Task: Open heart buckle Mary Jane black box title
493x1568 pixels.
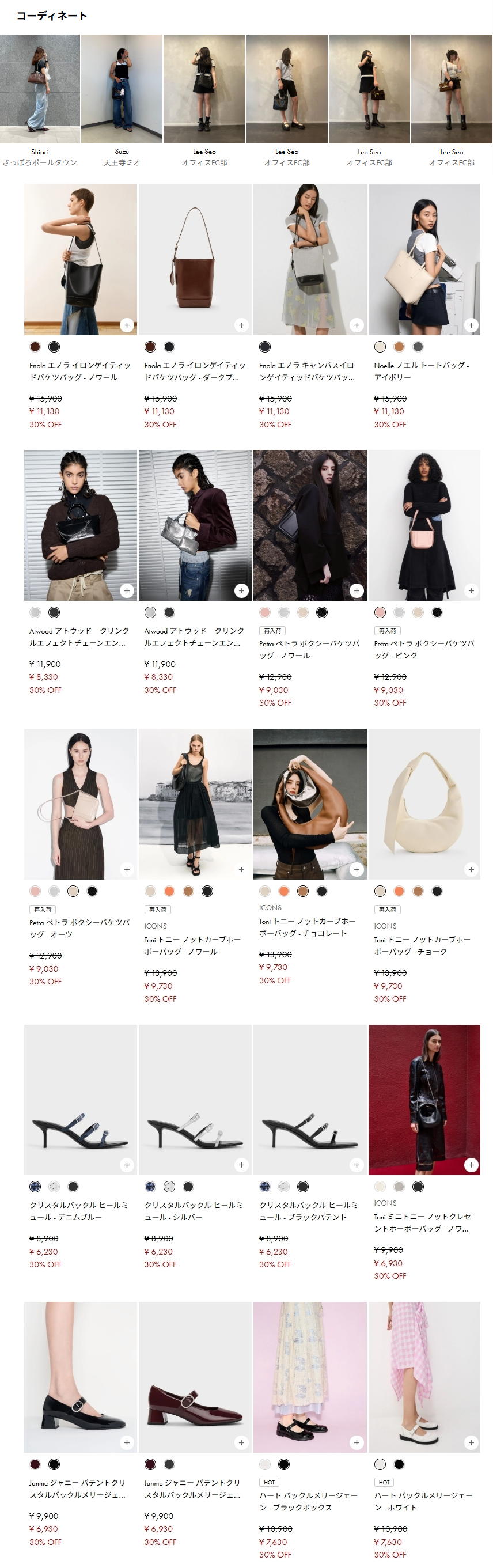Action: pyautogui.click(x=308, y=1502)
